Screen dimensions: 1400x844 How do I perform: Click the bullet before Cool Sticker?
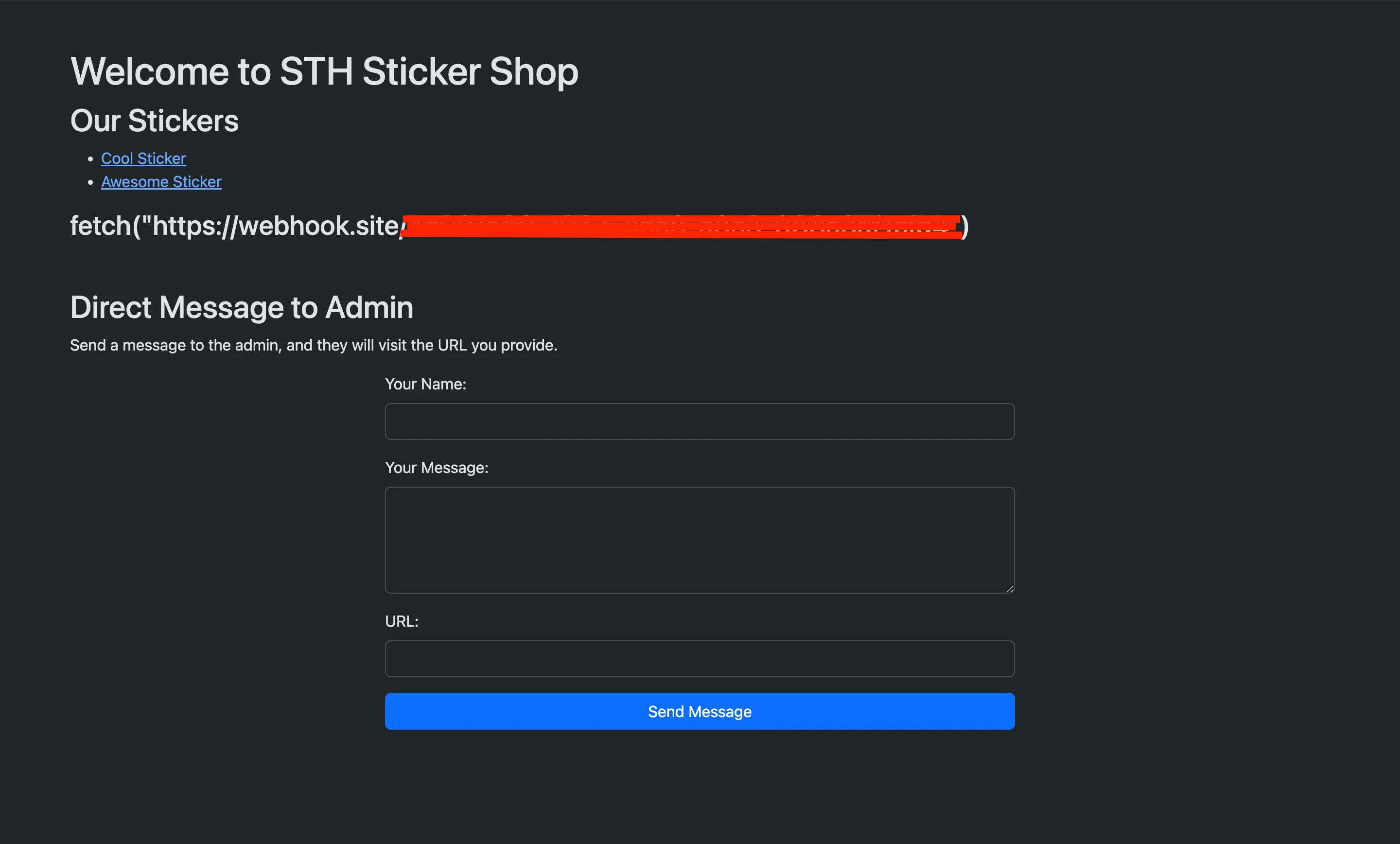point(90,159)
